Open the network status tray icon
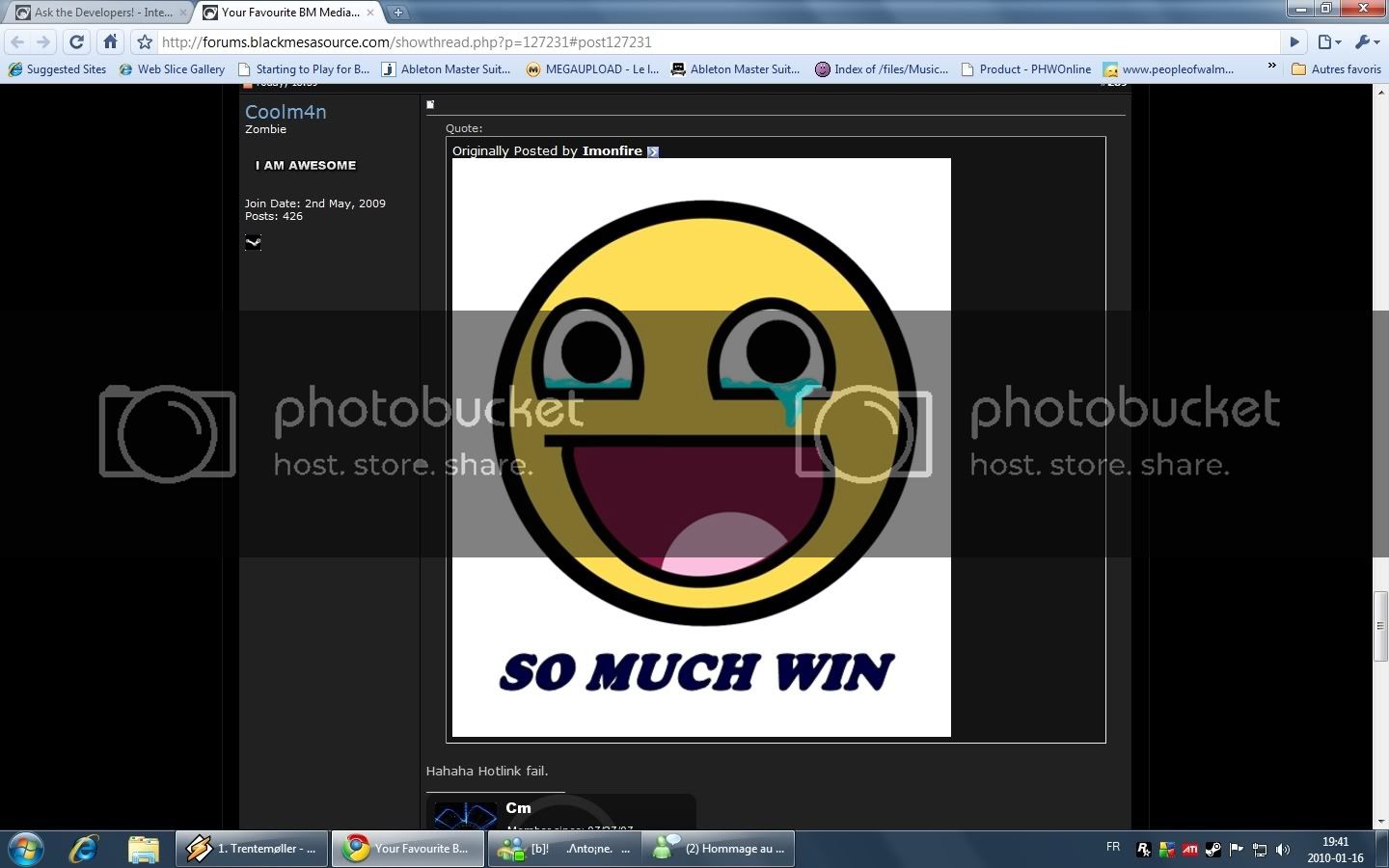Screen dimensions: 1389x868 1260,850
